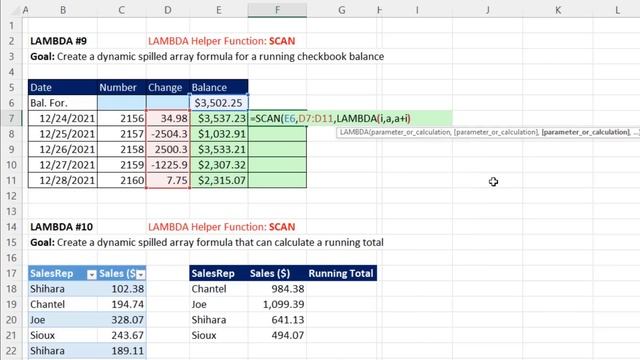The width and height of the screenshot is (640, 360).
Task: Select date cell 12/27/2021
Action: point(62,165)
